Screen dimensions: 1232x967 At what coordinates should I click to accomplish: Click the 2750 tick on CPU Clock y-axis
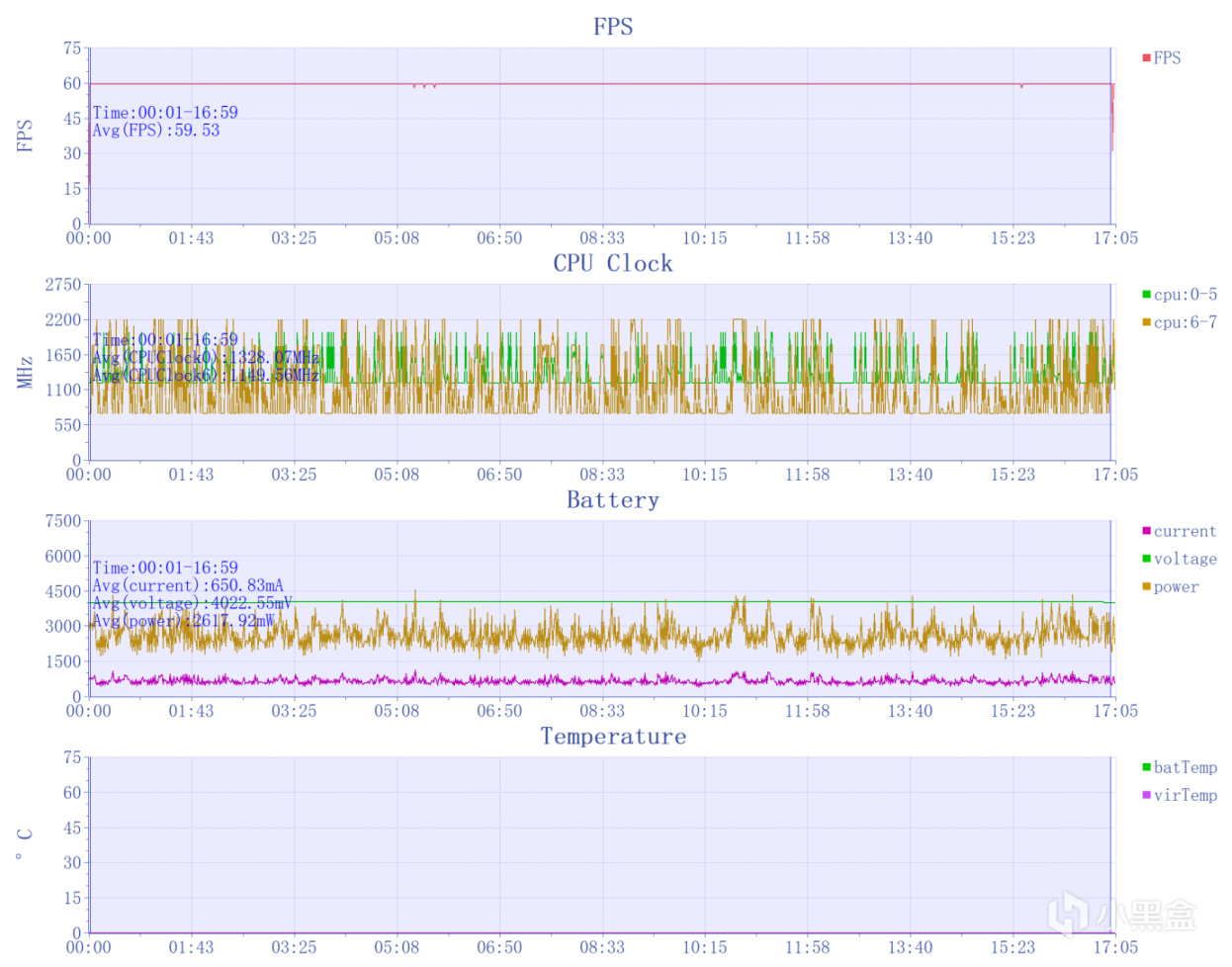(63, 284)
